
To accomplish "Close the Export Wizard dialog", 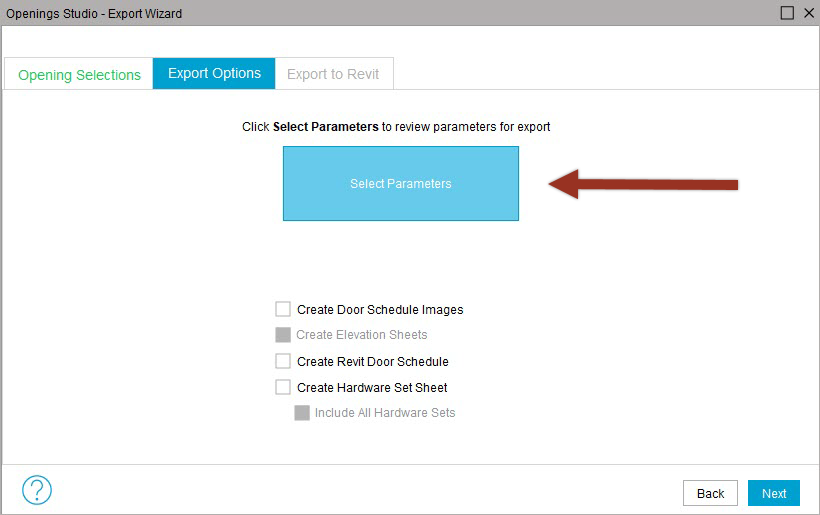I will [x=808, y=13].
